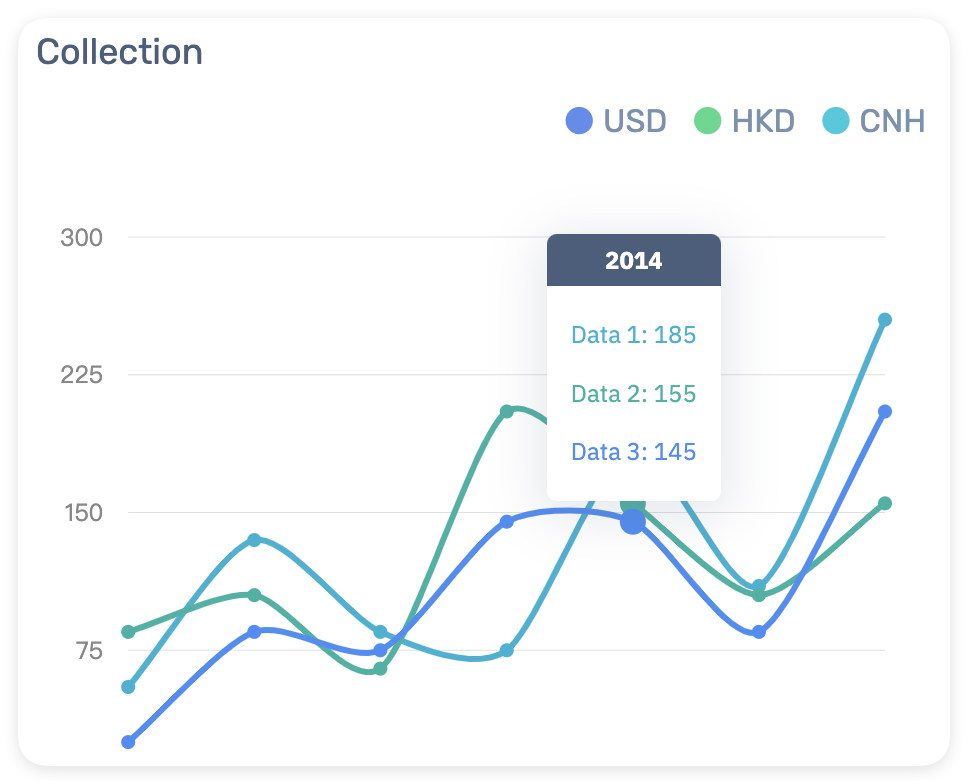
Task: Click the 2014 tooltip header
Action: tap(633, 260)
